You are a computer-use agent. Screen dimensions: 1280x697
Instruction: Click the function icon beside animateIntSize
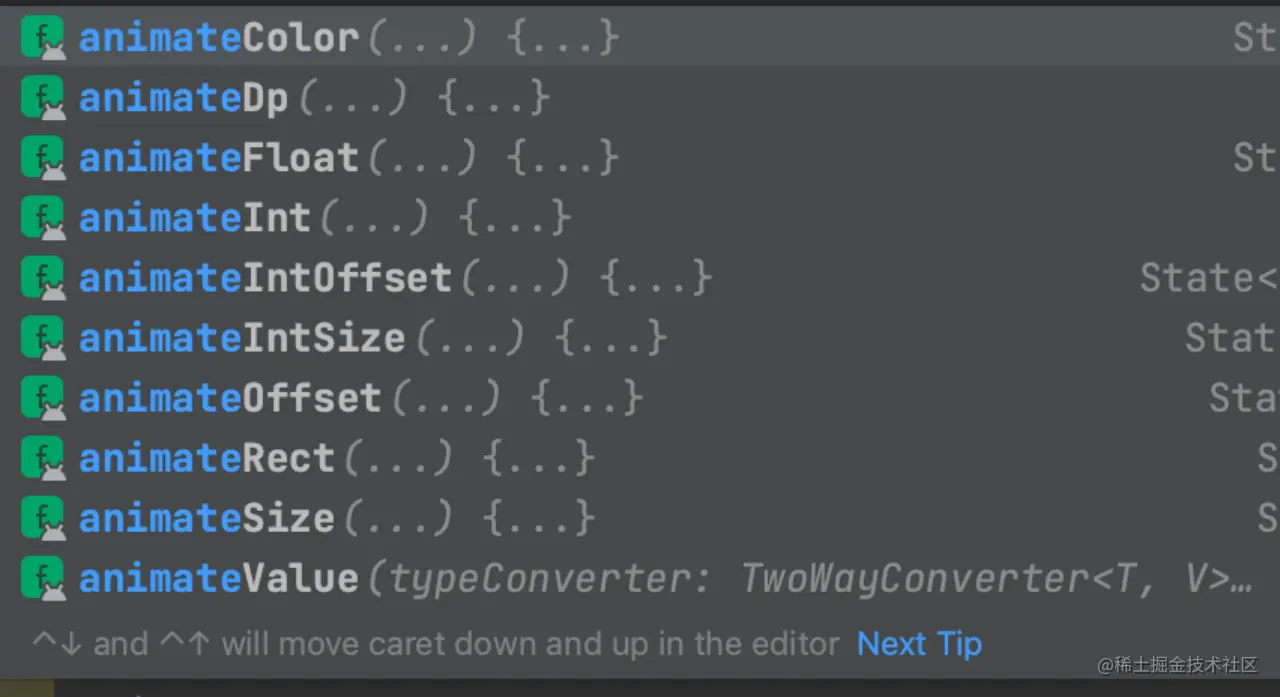point(42,337)
